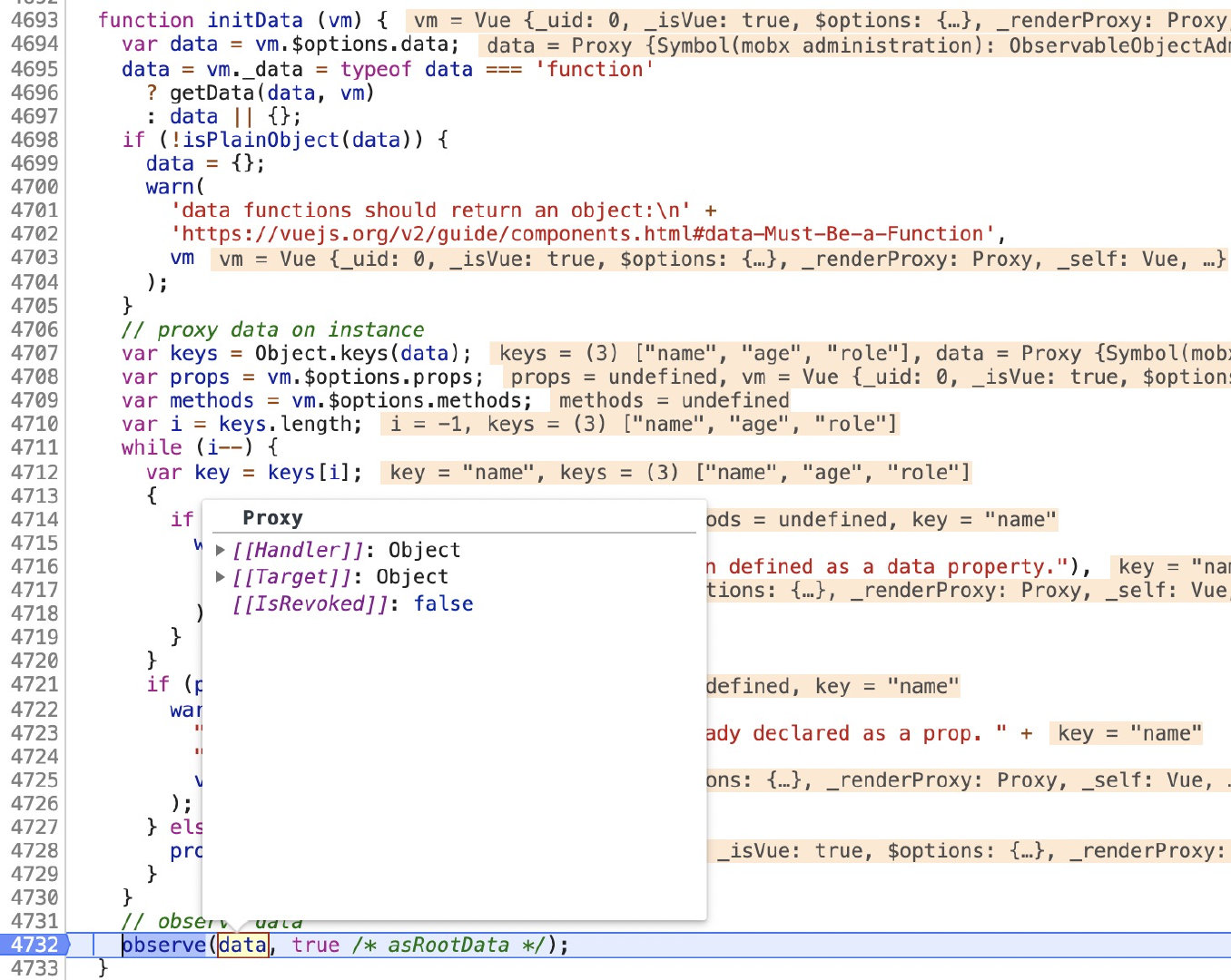Image resolution: width=1231 pixels, height=980 pixels.
Task: Click the Proxy title in the hover tooltip
Action: tap(272, 517)
